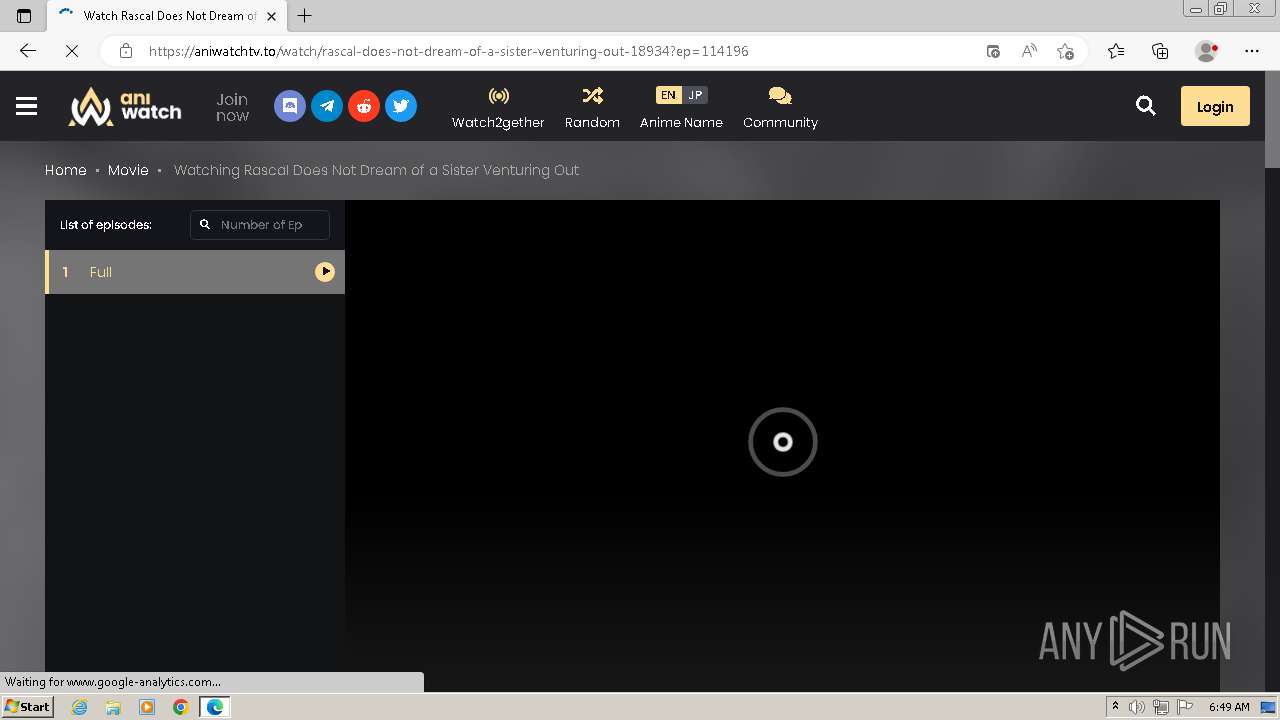Image resolution: width=1280 pixels, height=720 pixels.
Task: Open the Discord community link
Action: (x=290, y=106)
